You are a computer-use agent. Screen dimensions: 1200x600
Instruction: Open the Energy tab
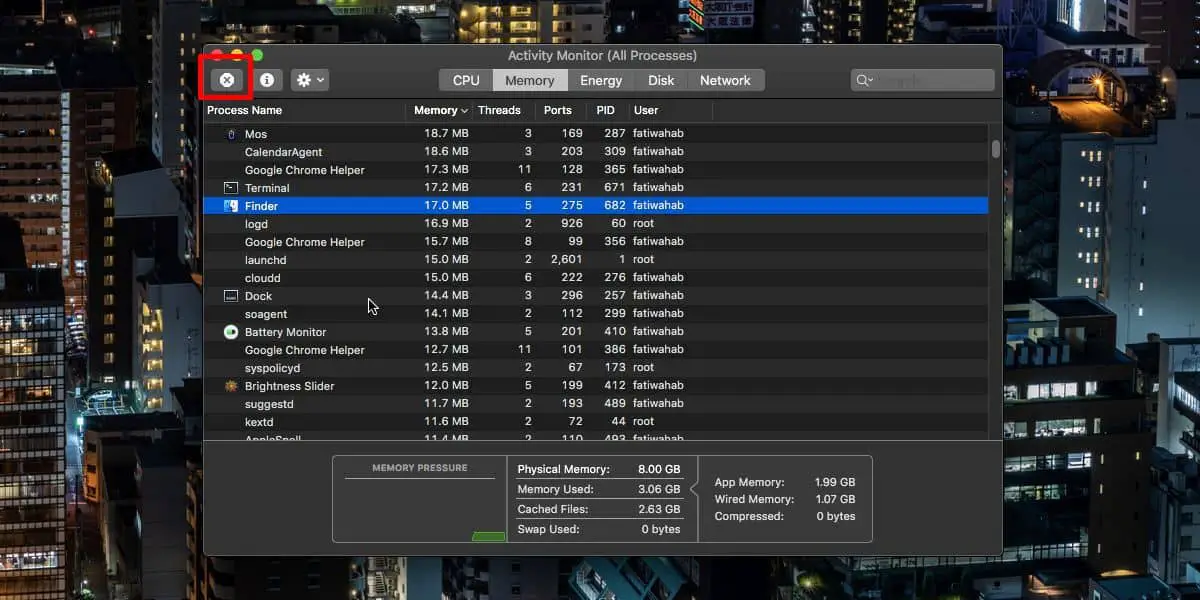tap(601, 80)
